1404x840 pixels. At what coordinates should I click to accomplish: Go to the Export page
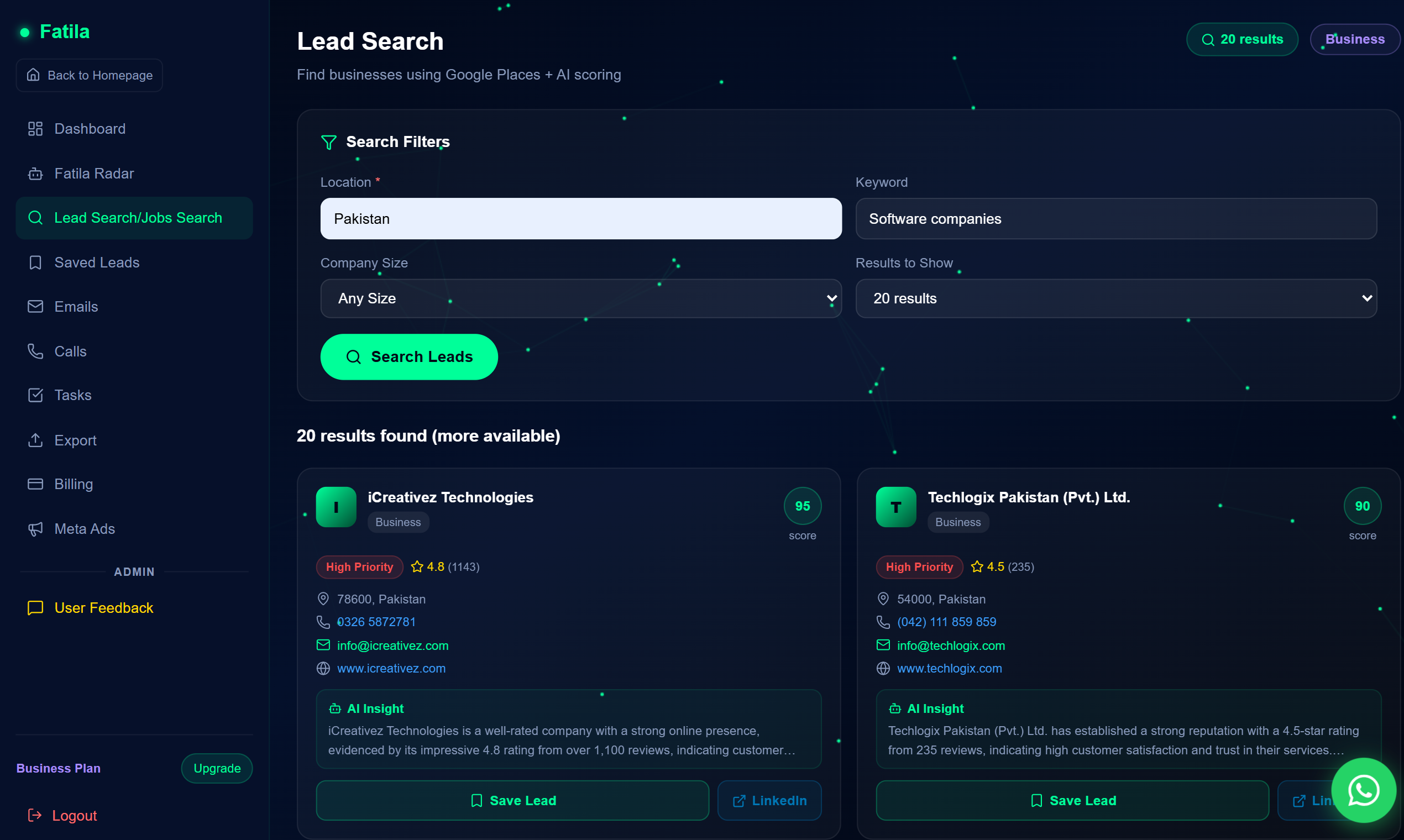click(x=134, y=440)
